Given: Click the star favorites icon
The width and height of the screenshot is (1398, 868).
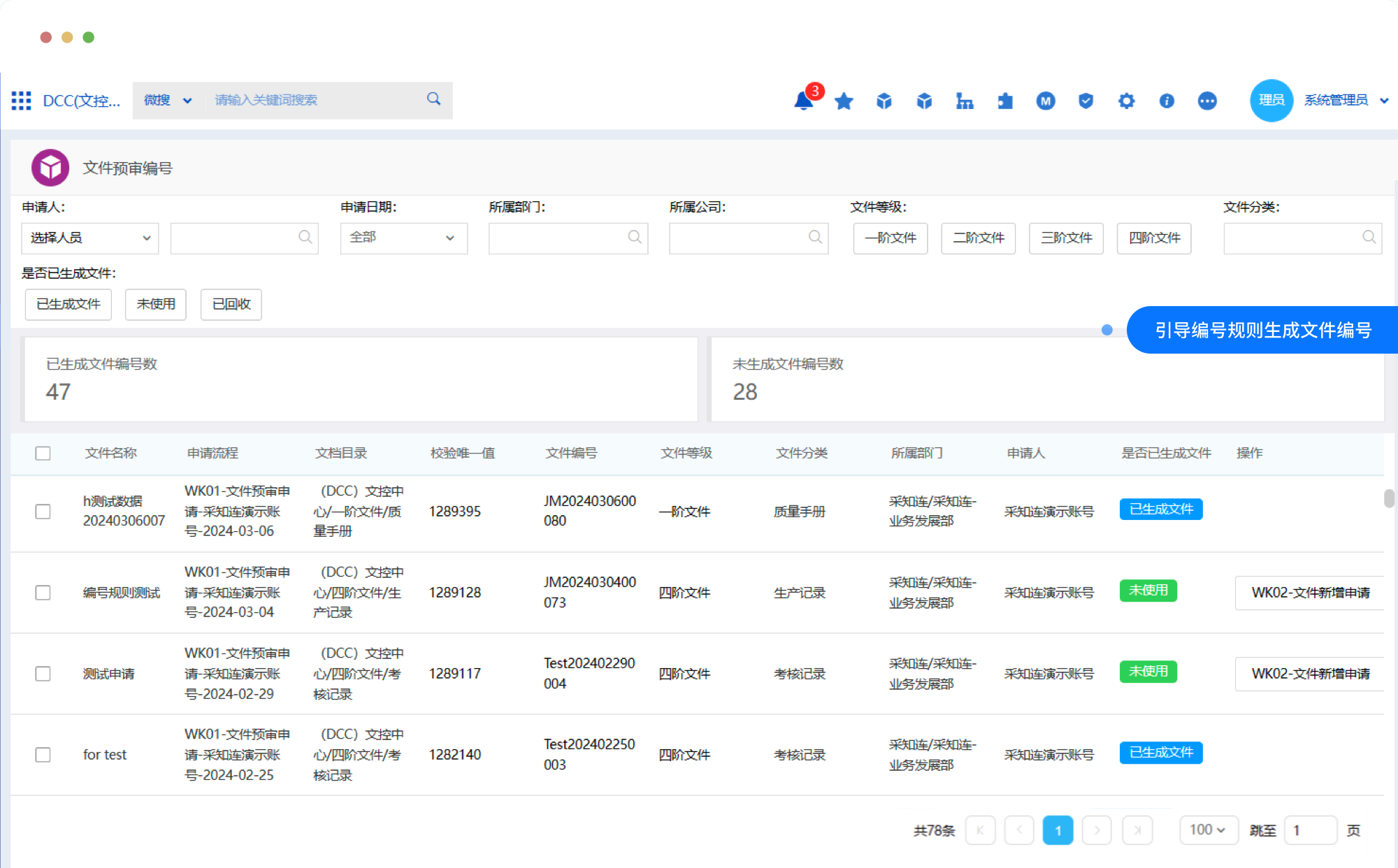Looking at the screenshot, I should point(844,101).
